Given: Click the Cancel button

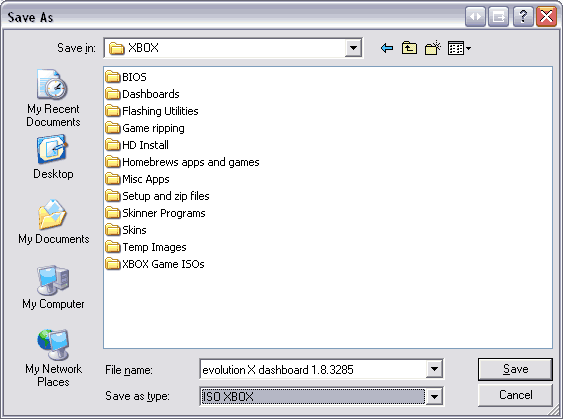Looking at the screenshot, I should (515, 395).
